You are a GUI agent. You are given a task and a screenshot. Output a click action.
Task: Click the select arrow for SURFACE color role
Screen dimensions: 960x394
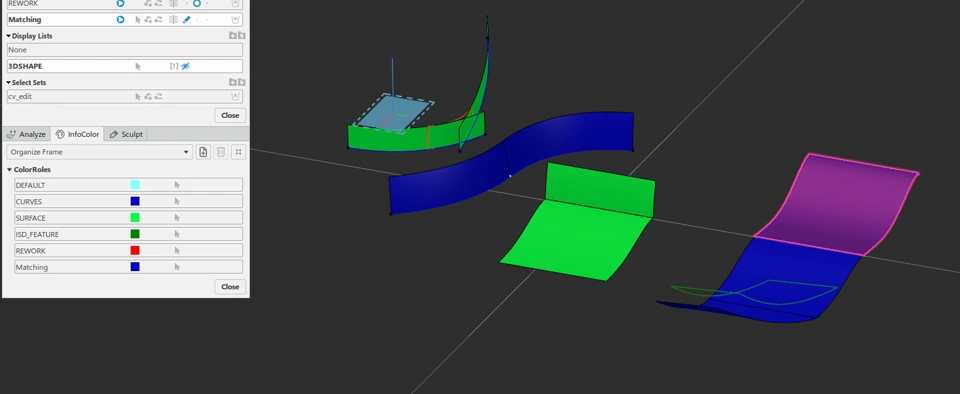(x=177, y=218)
